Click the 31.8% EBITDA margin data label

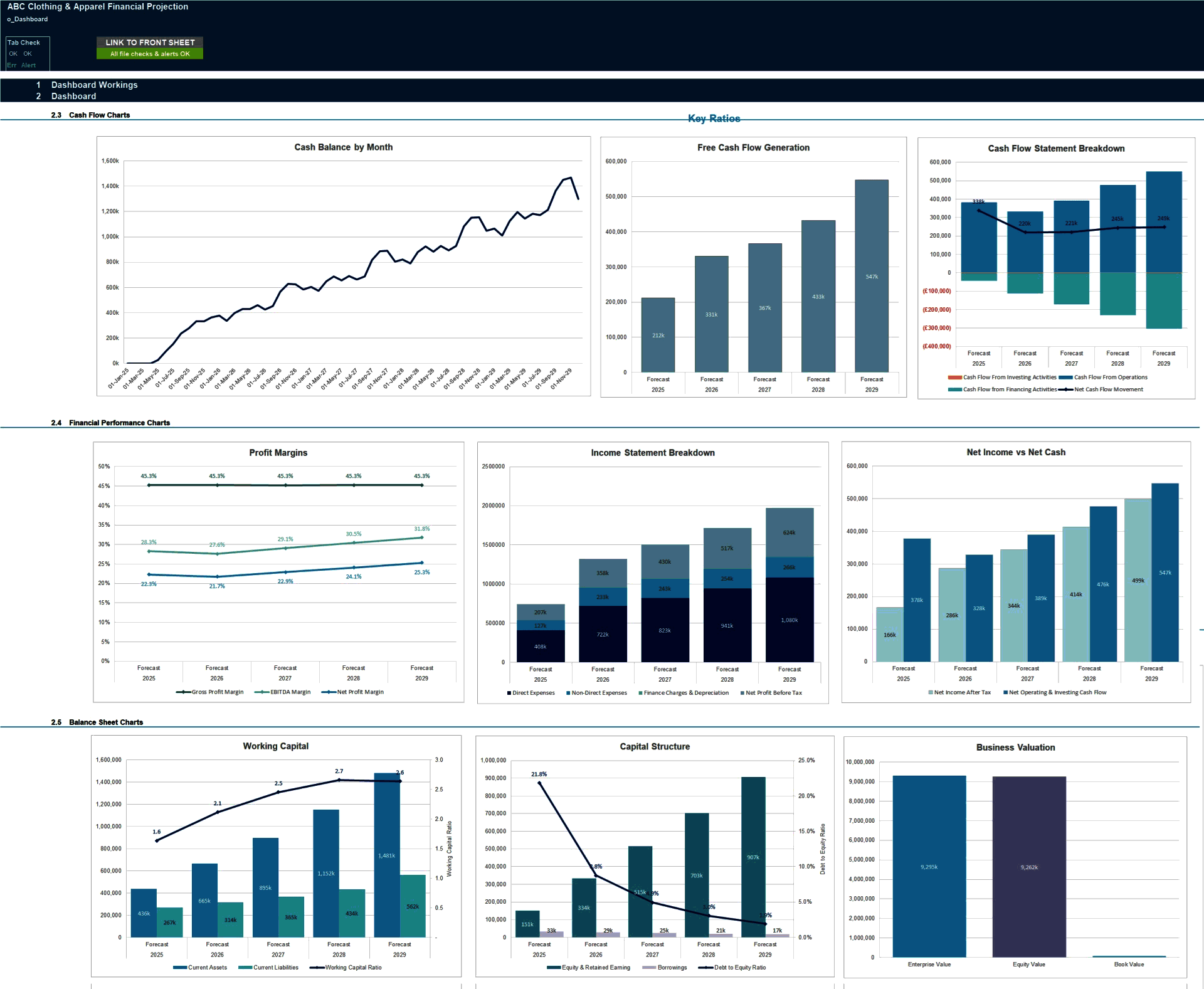[422, 529]
